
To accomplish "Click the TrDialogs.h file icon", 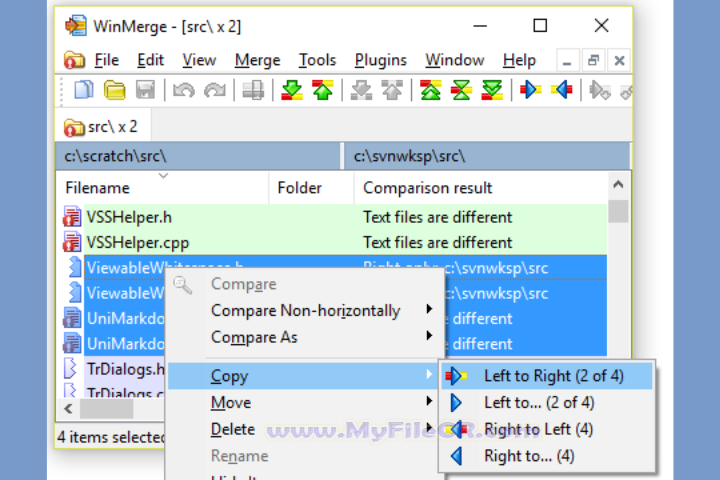I will point(70,368).
